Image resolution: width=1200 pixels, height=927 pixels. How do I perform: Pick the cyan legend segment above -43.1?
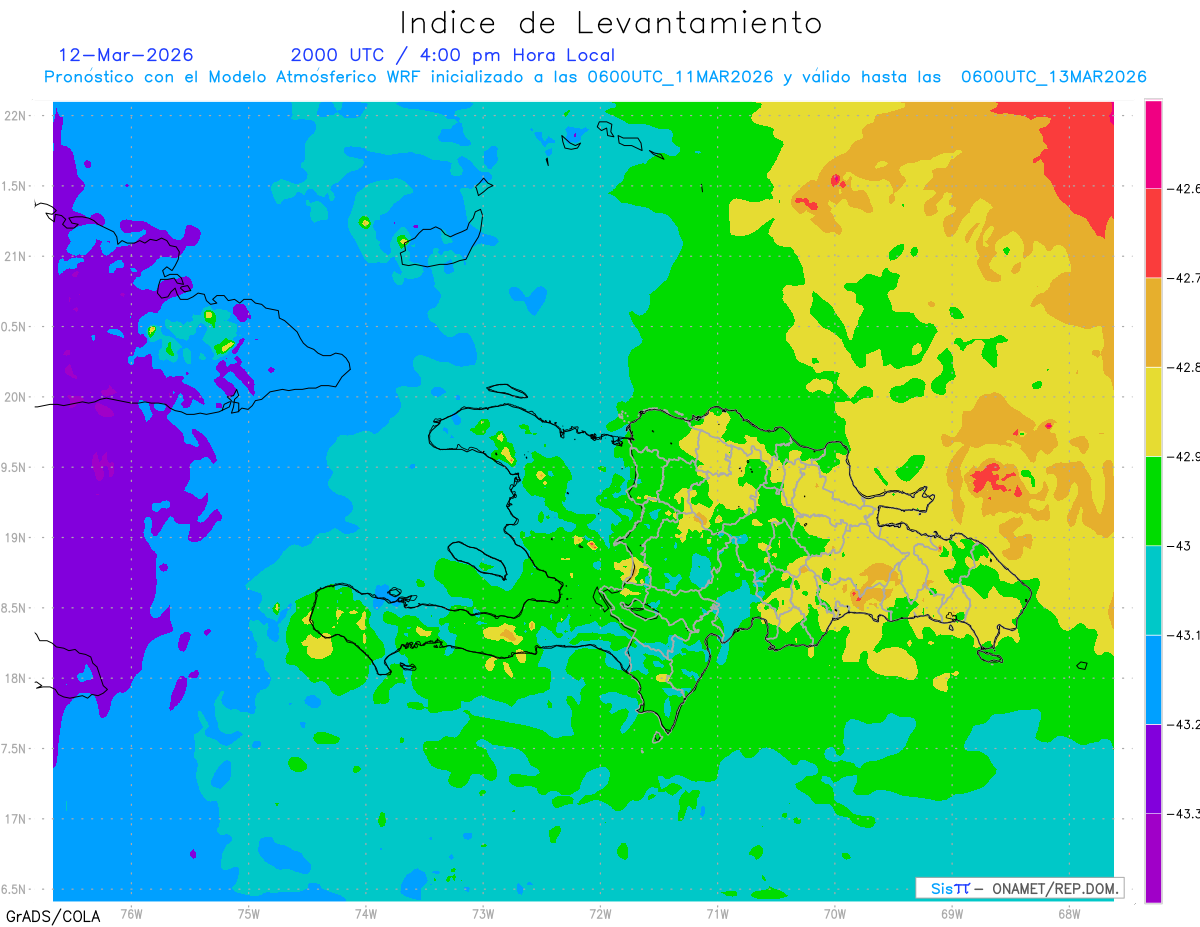coord(1153,590)
